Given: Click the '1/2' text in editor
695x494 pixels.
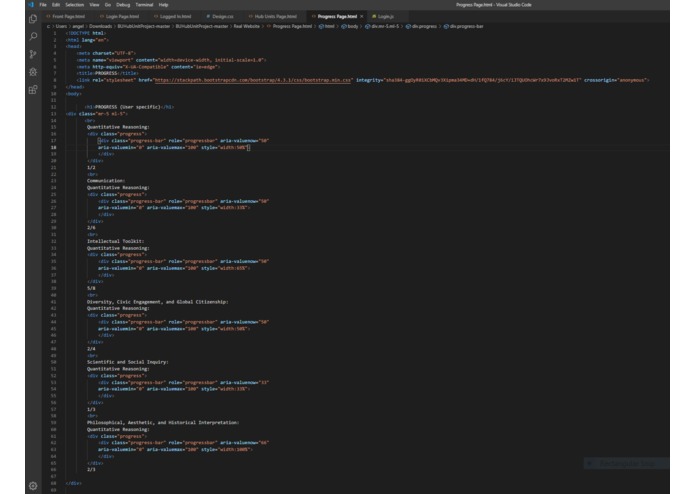Looking at the screenshot, I should pyautogui.click(x=91, y=167).
